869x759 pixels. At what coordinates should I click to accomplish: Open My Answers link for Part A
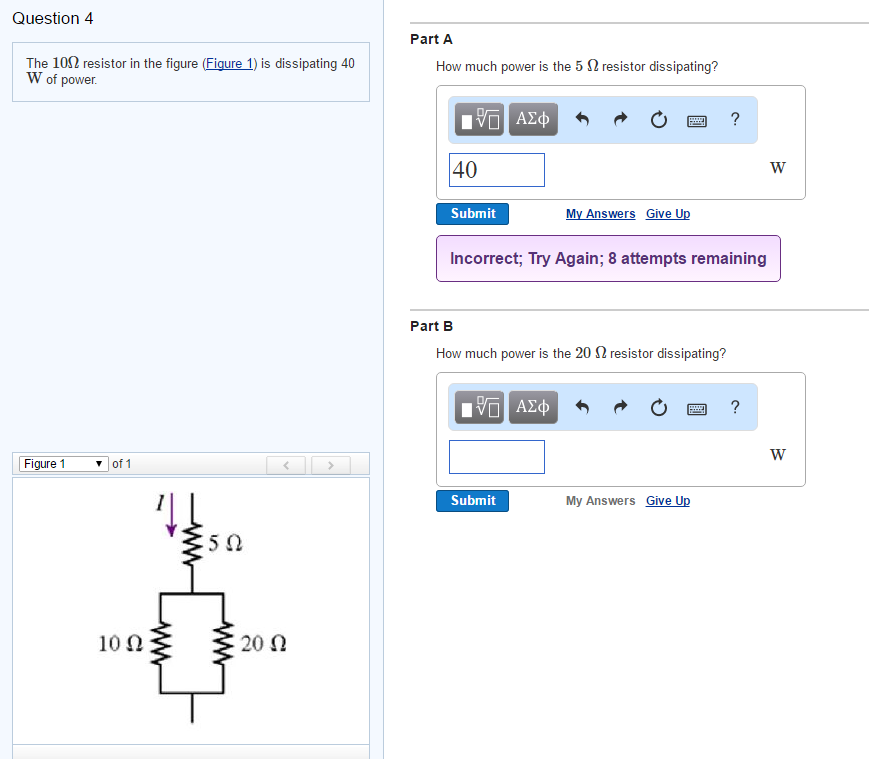600,214
